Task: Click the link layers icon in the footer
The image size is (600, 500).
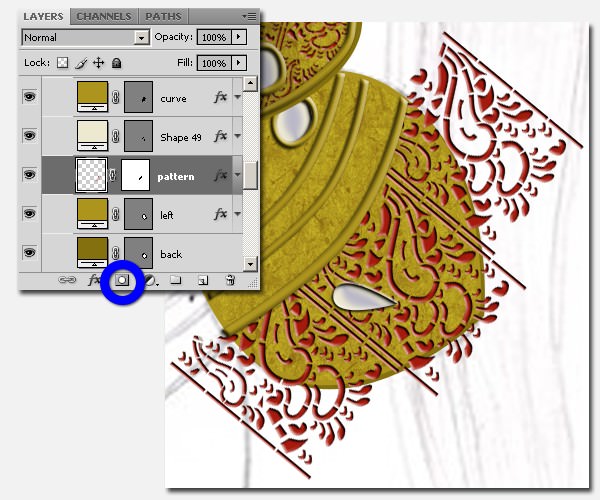Action: pyautogui.click(x=67, y=280)
